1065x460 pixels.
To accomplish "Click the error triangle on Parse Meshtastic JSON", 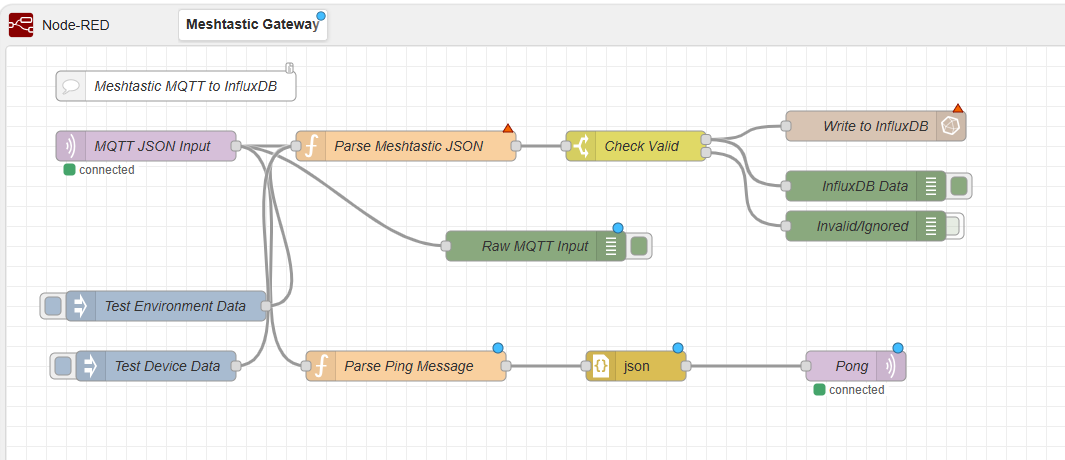I will pos(507,128).
